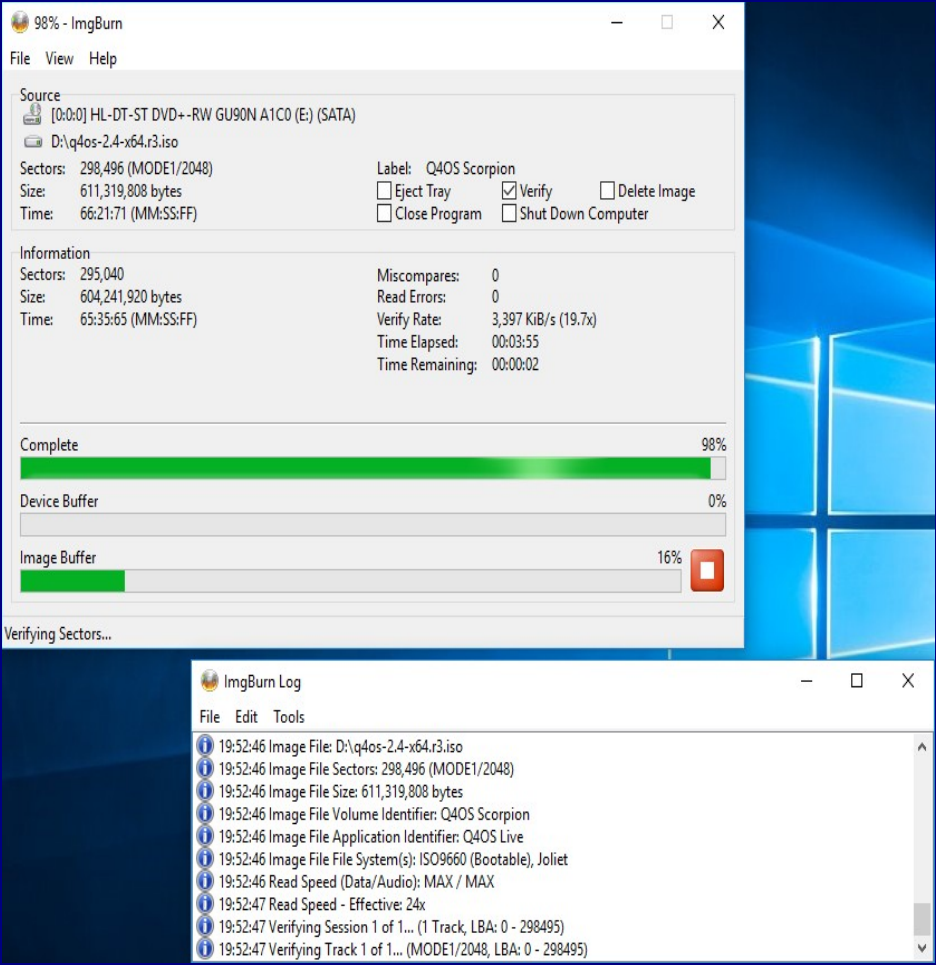Click drive name HL-DT-ST DVD+-RW GU90N text

tap(203, 115)
